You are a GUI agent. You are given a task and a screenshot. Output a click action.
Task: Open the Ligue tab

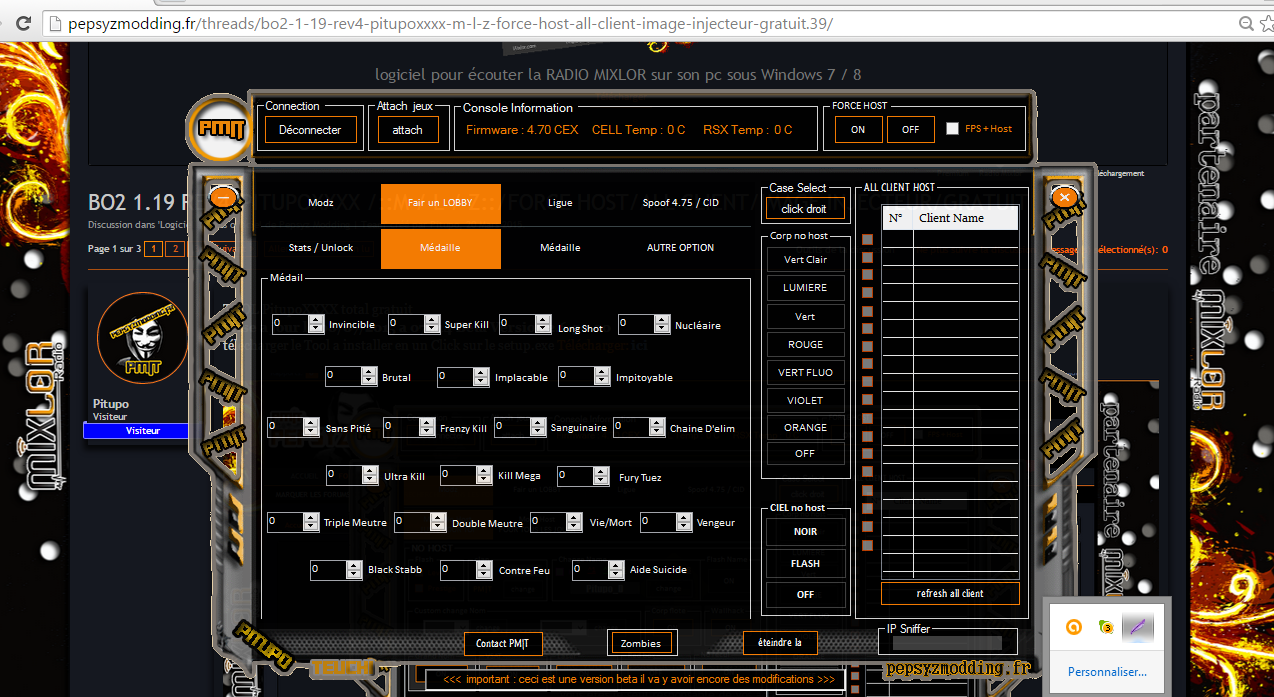(561, 203)
